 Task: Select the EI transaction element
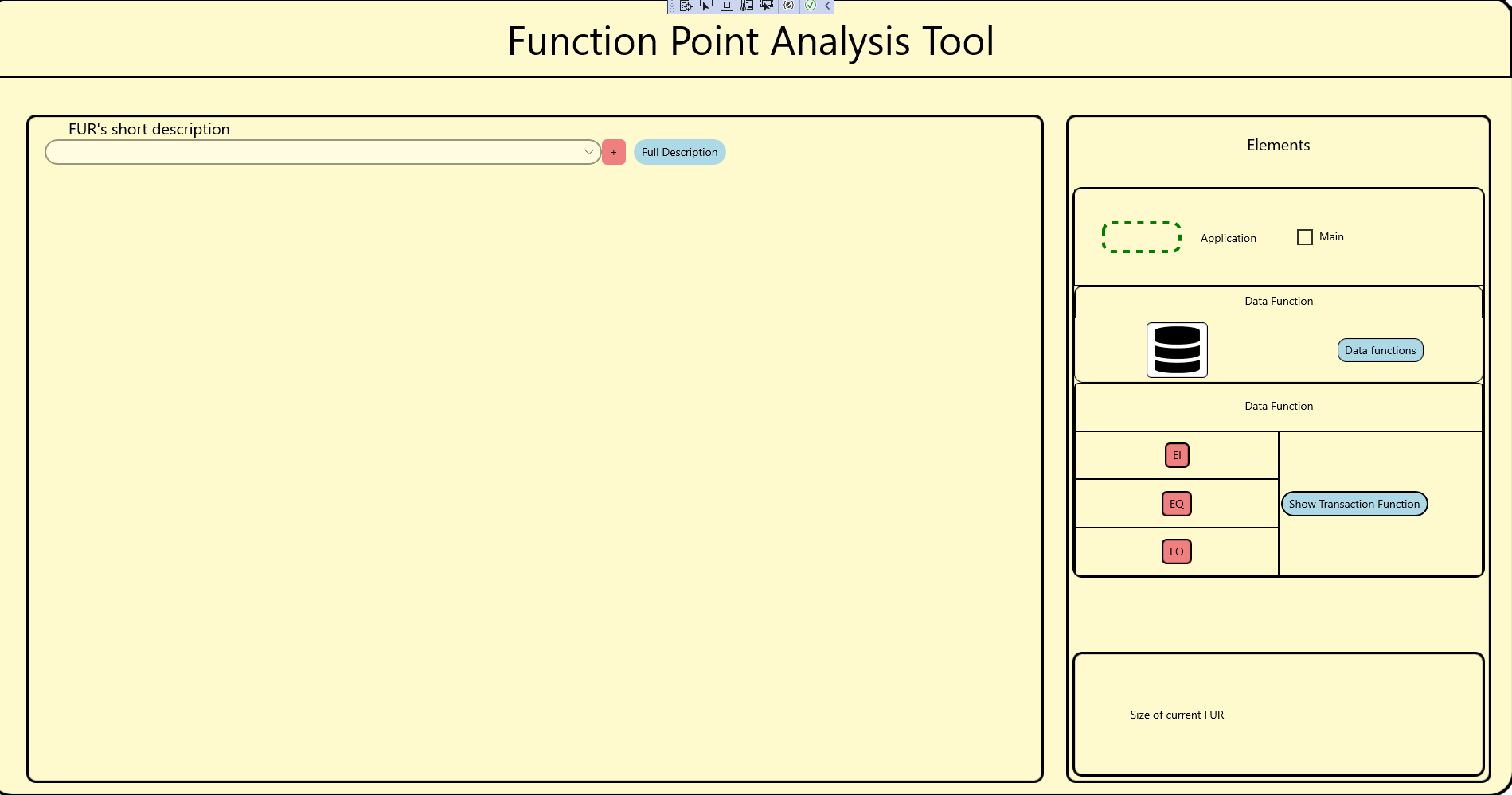tap(1177, 455)
